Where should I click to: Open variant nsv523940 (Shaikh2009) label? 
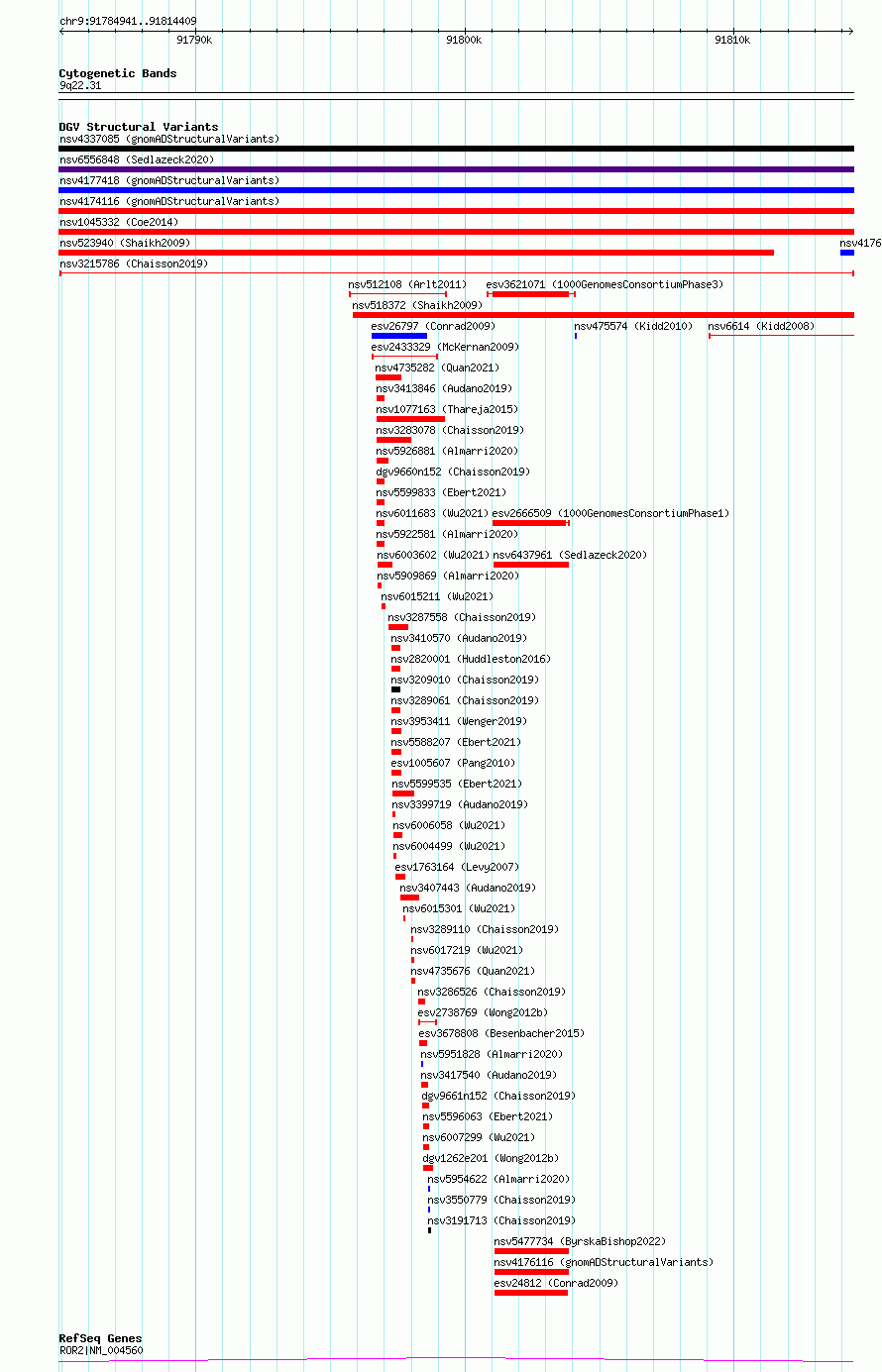pyautogui.click(x=125, y=243)
